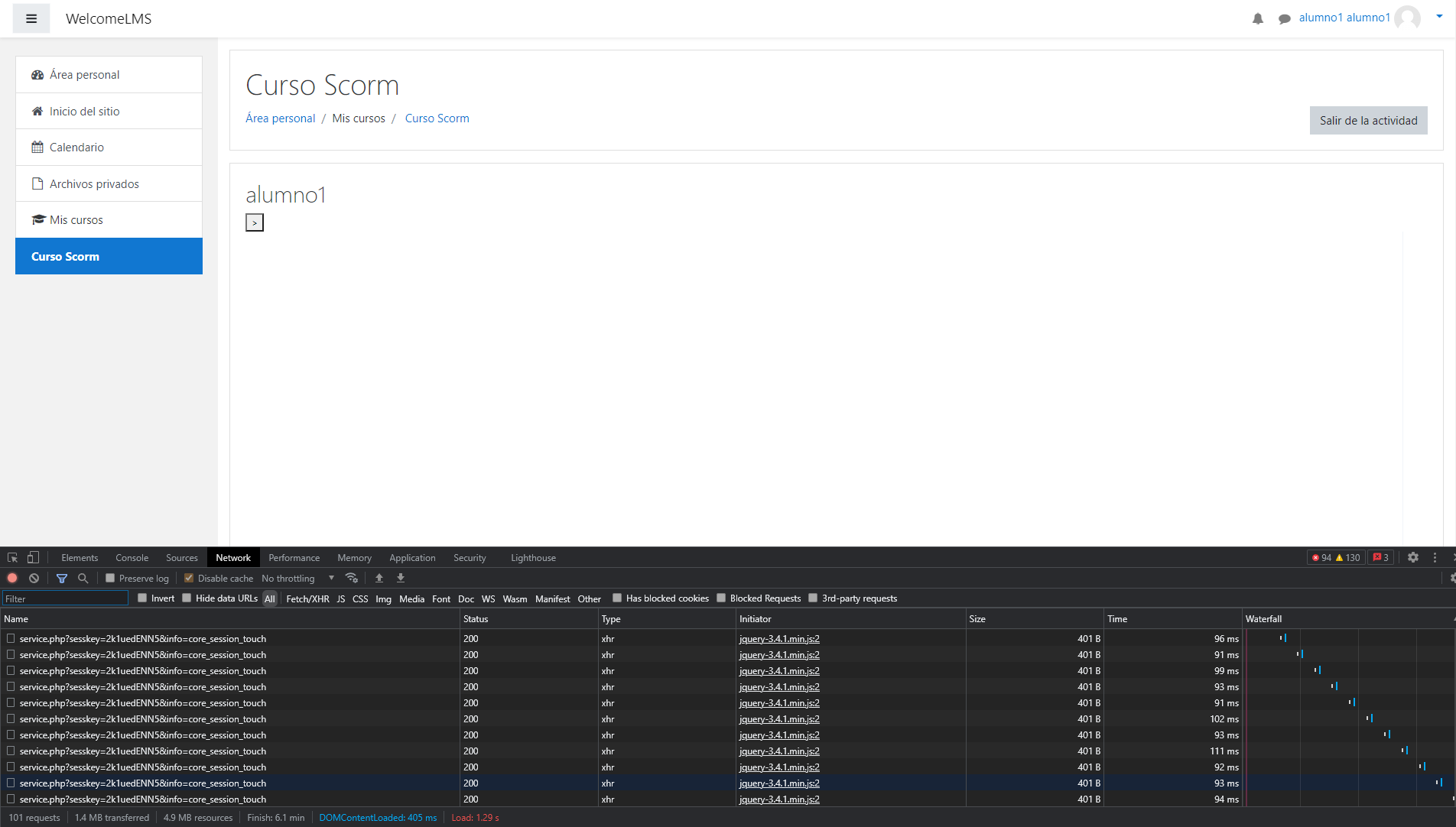
Task: Open the issues counter badge showing 3
Action: (x=1380, y=558)
